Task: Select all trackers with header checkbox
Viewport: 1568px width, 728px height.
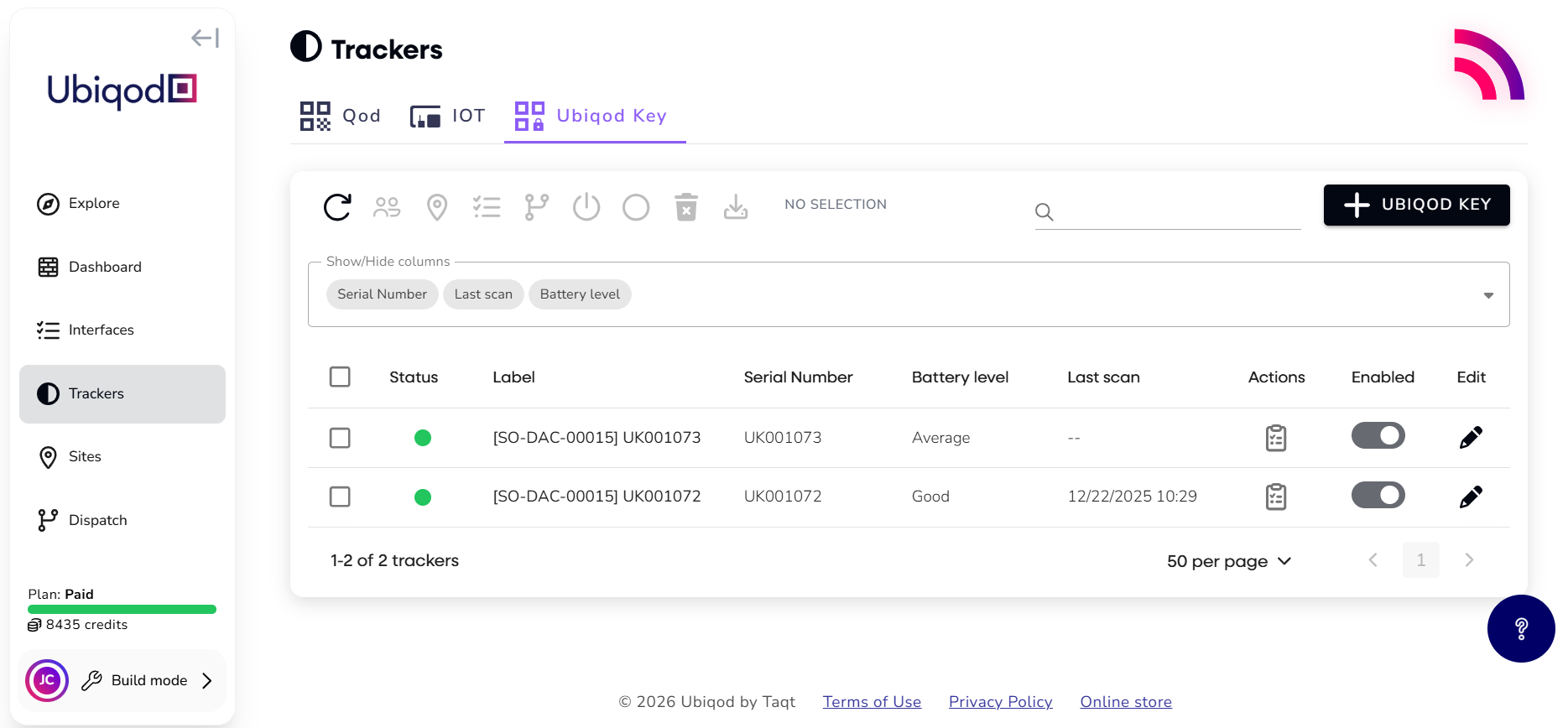Action: pos(340,377)
